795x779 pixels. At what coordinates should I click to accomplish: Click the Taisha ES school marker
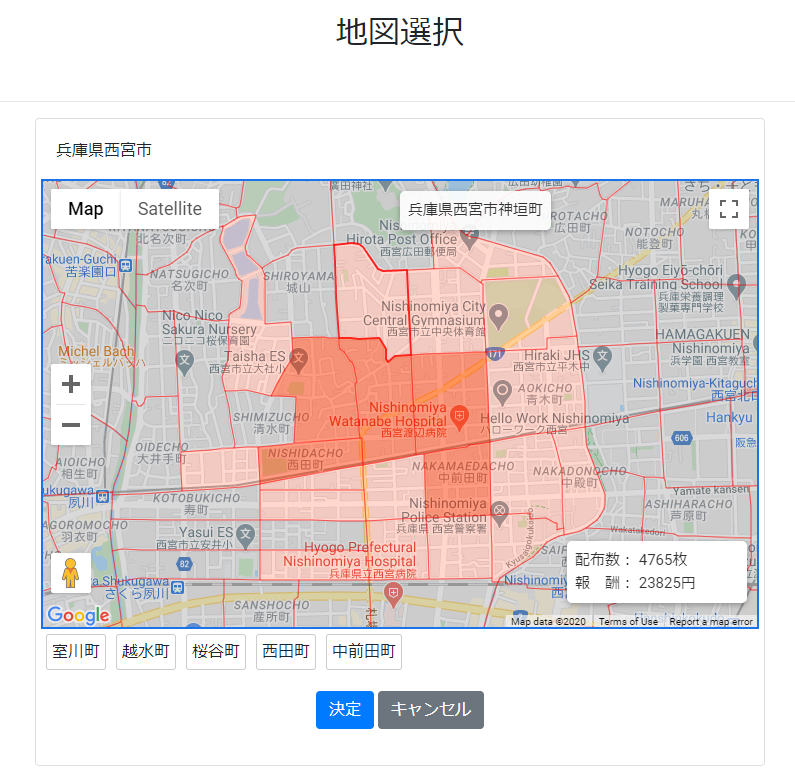click(x=299, y=356)
